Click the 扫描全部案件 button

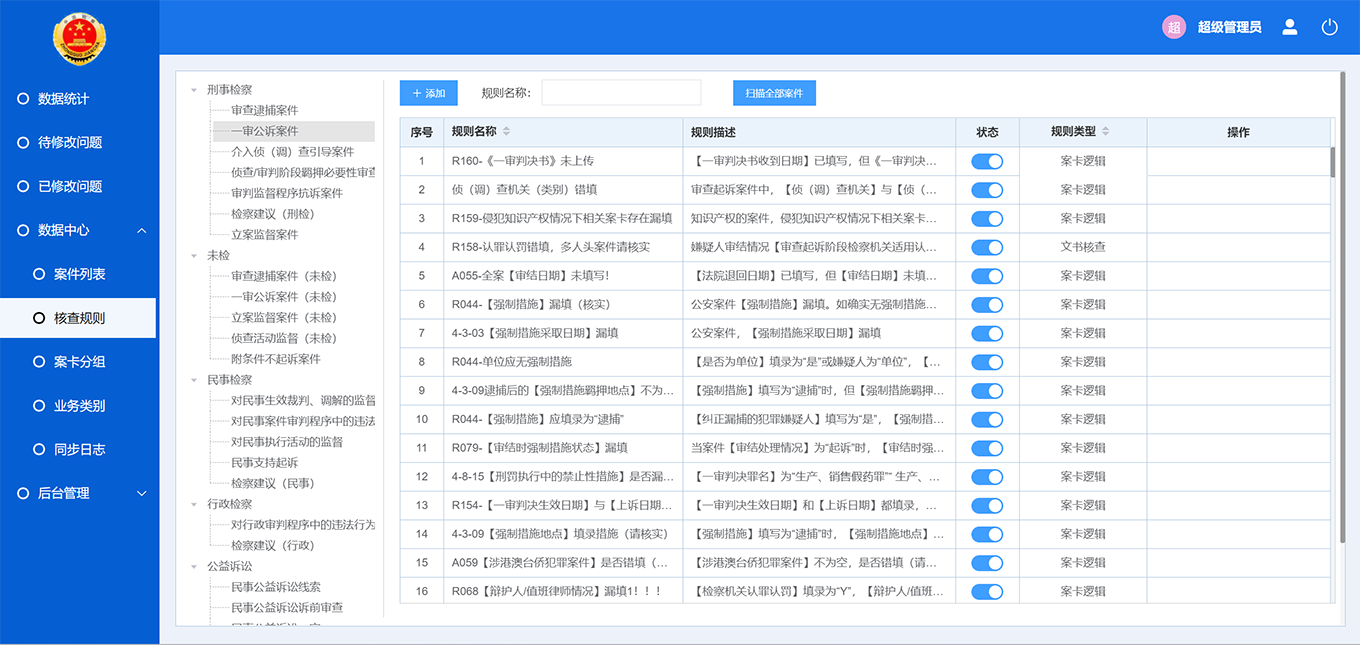[x=774, y=92]
